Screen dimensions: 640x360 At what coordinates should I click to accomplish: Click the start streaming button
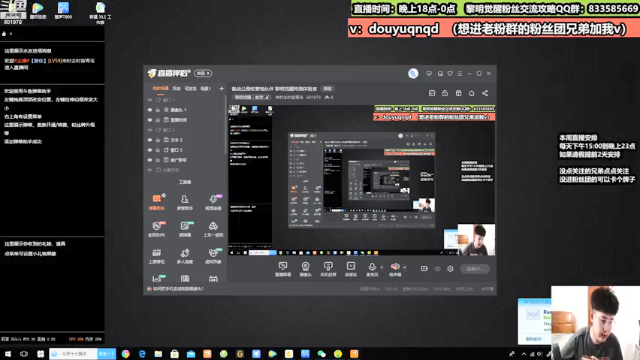(475, 269)
